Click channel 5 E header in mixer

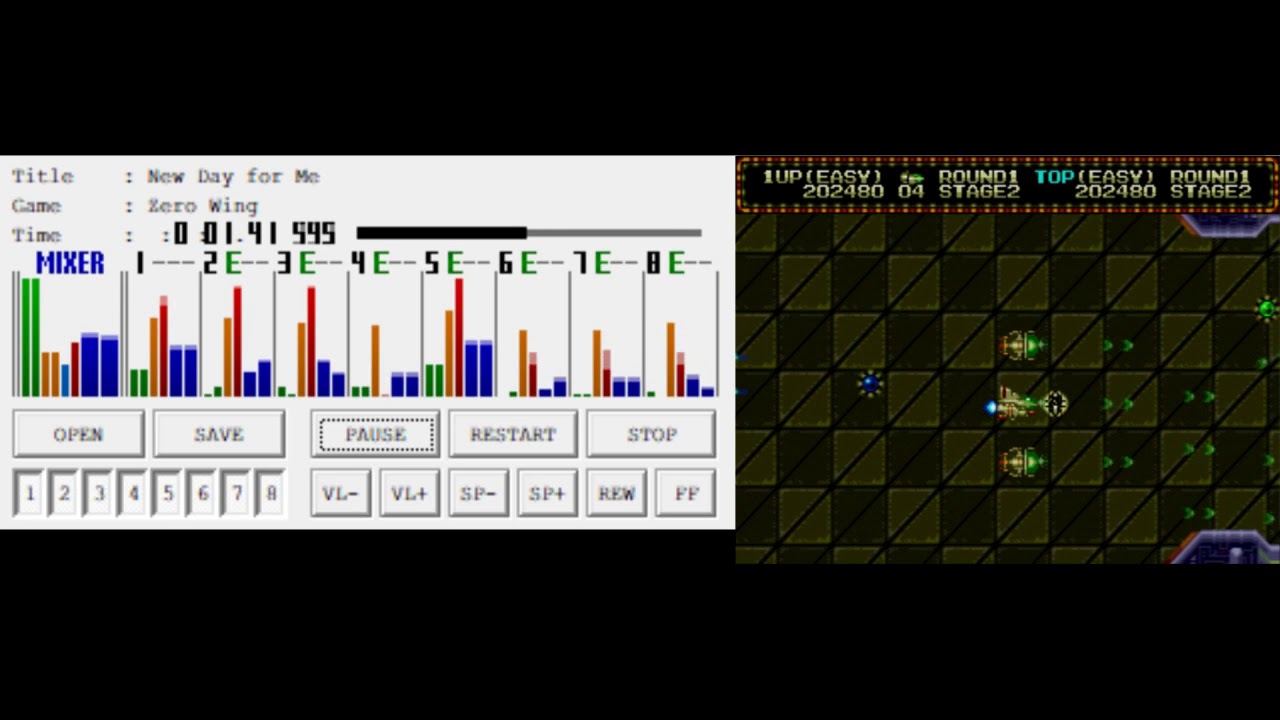[x=458, y=263]
